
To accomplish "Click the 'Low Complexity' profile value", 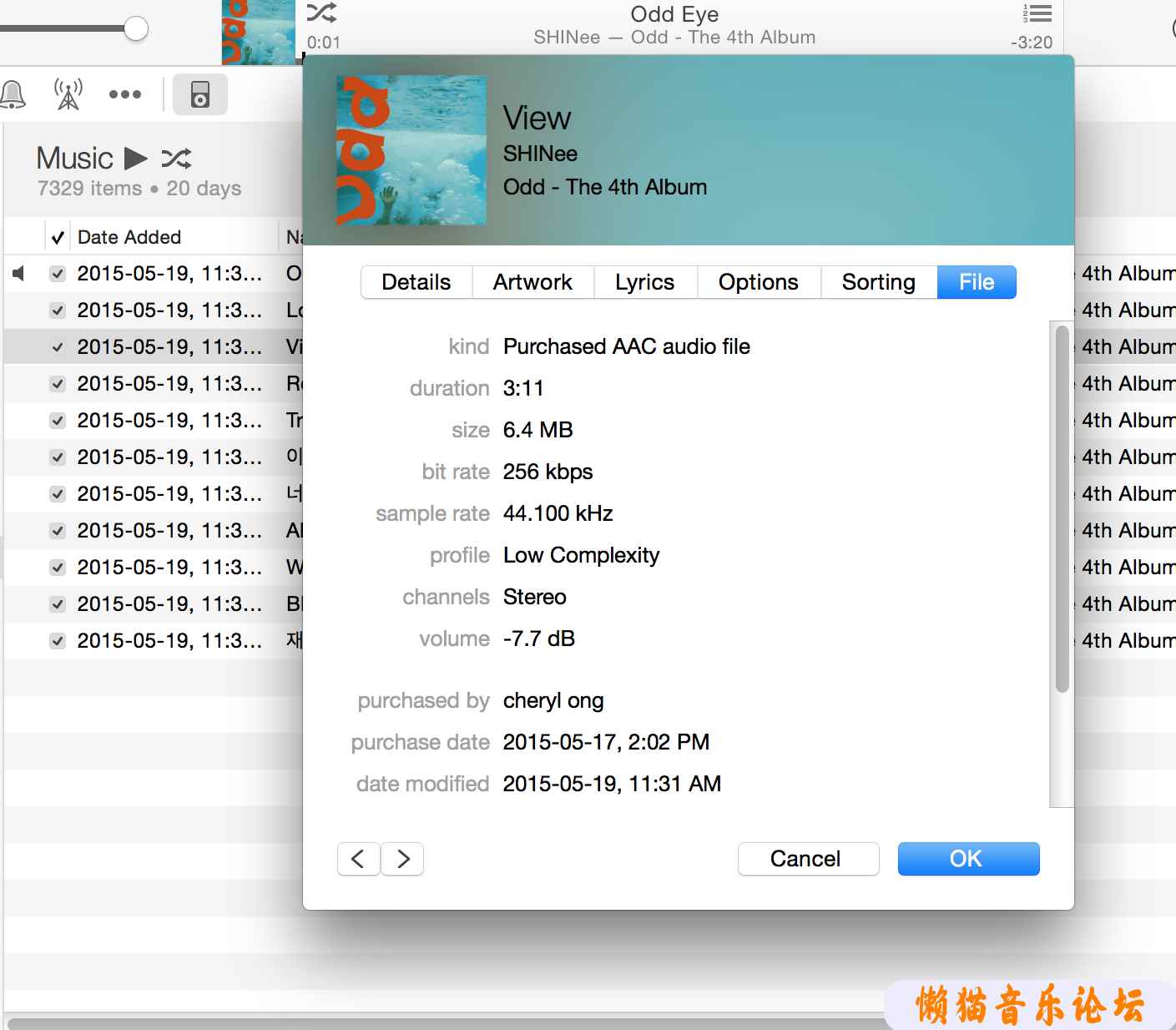I will (x=581, y=555).
